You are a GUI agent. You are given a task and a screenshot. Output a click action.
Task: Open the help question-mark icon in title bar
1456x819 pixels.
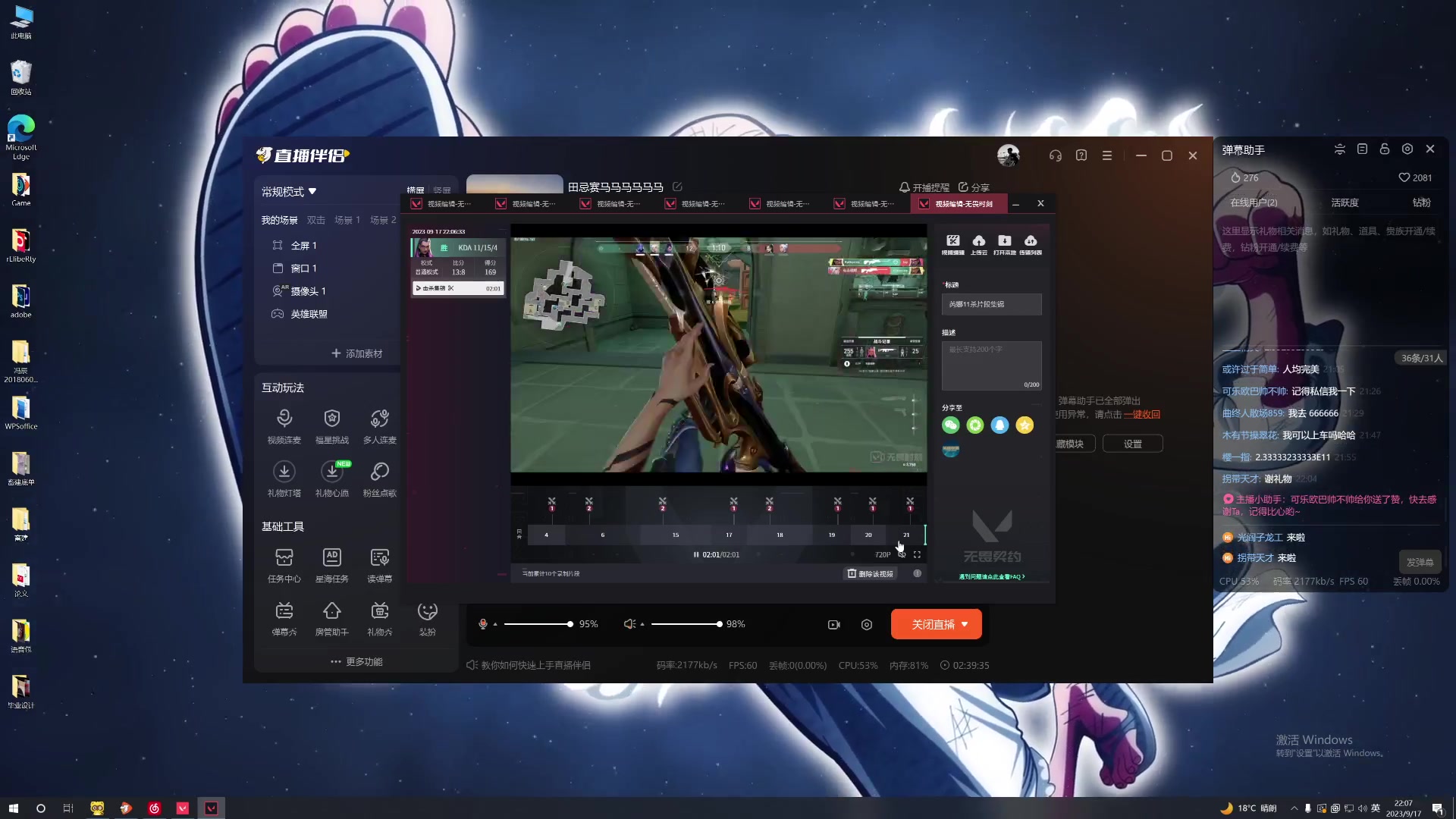(1081, 155)
